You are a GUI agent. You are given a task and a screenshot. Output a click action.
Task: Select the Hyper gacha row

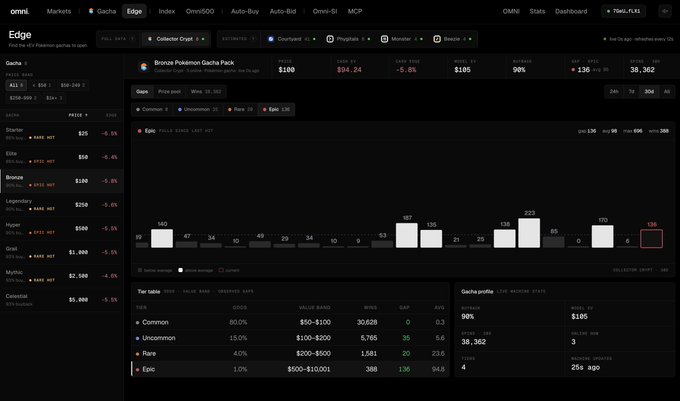coord(62,228)
